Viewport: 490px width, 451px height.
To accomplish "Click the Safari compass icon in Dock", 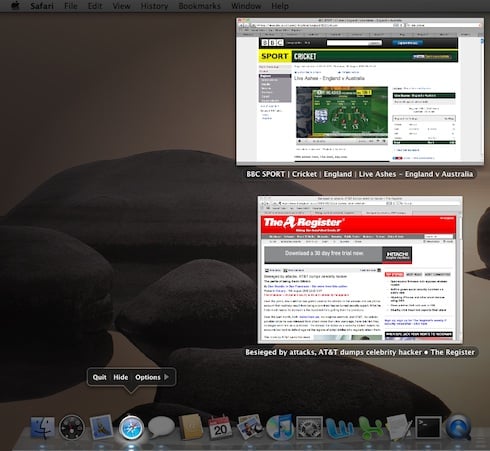I will coord(131,427).
